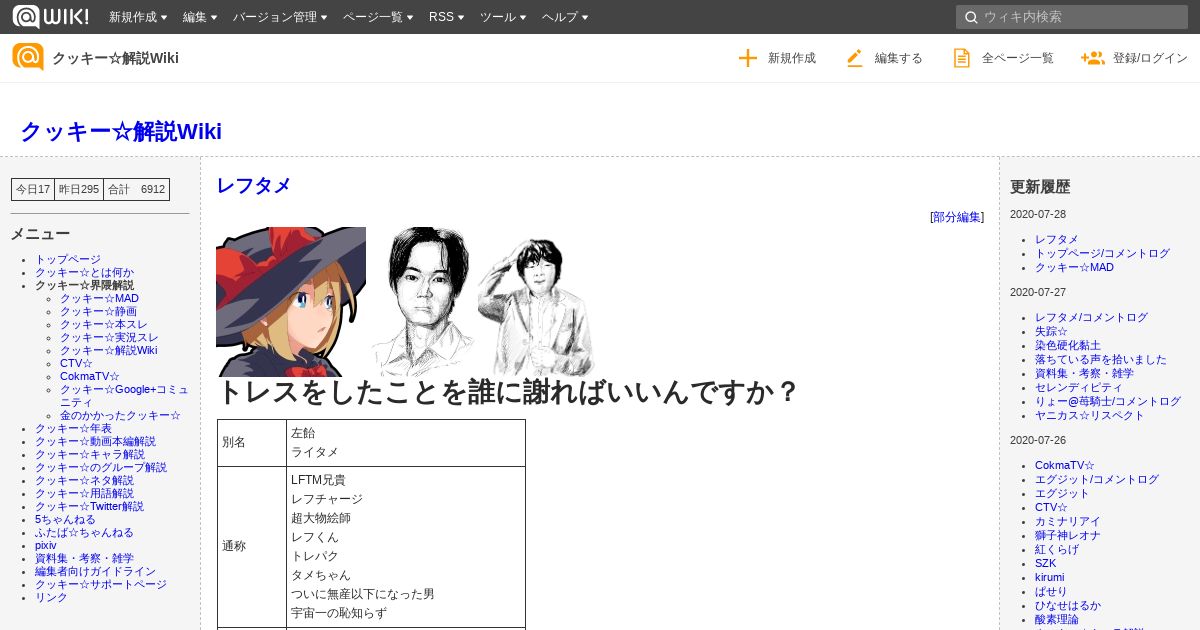Open クッキー☆Google+コミュニティ link
1200x630 pixels.
(x=124, y=395)
